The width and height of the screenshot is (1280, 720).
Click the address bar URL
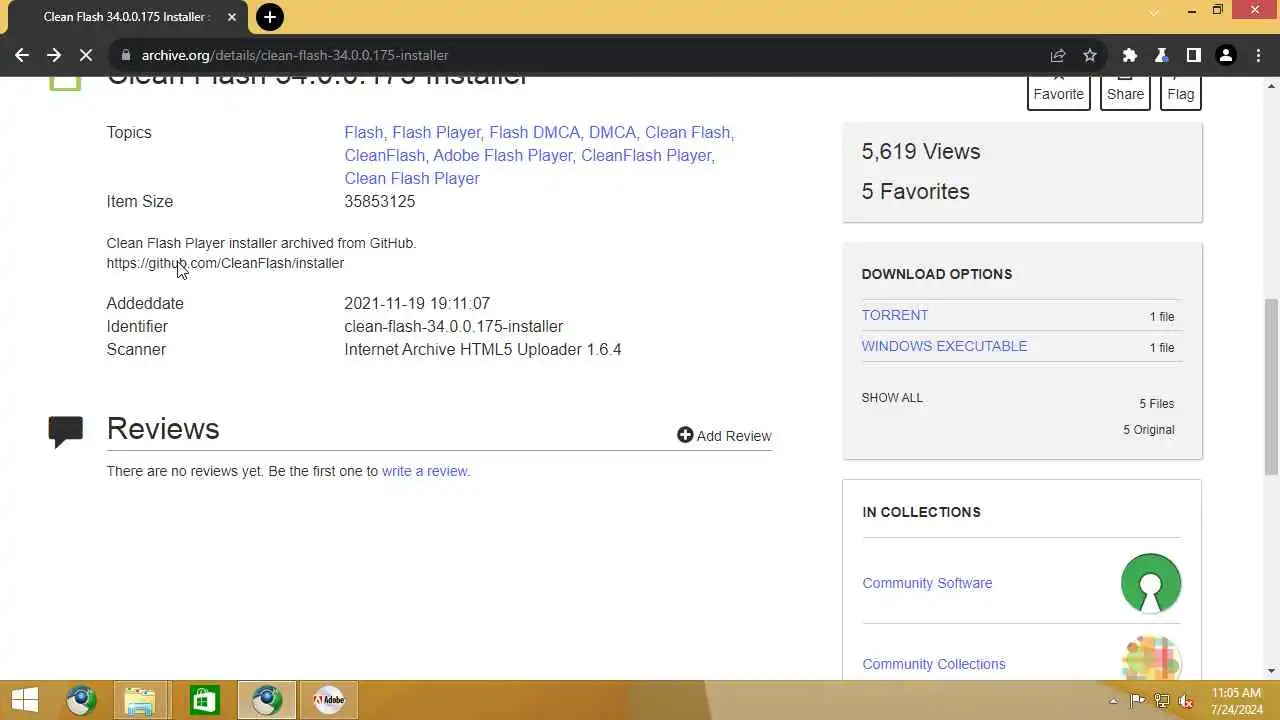[x=295, y=55]
